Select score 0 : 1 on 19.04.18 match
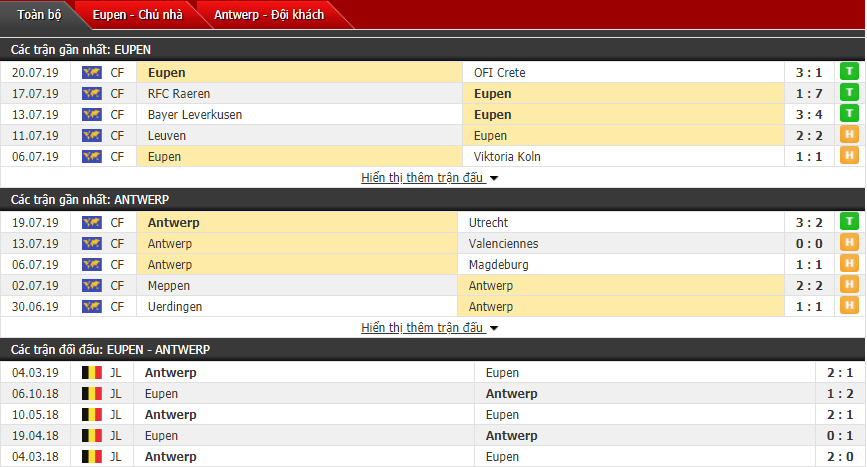This screenshot has height=467, width=867. [840, 435]
